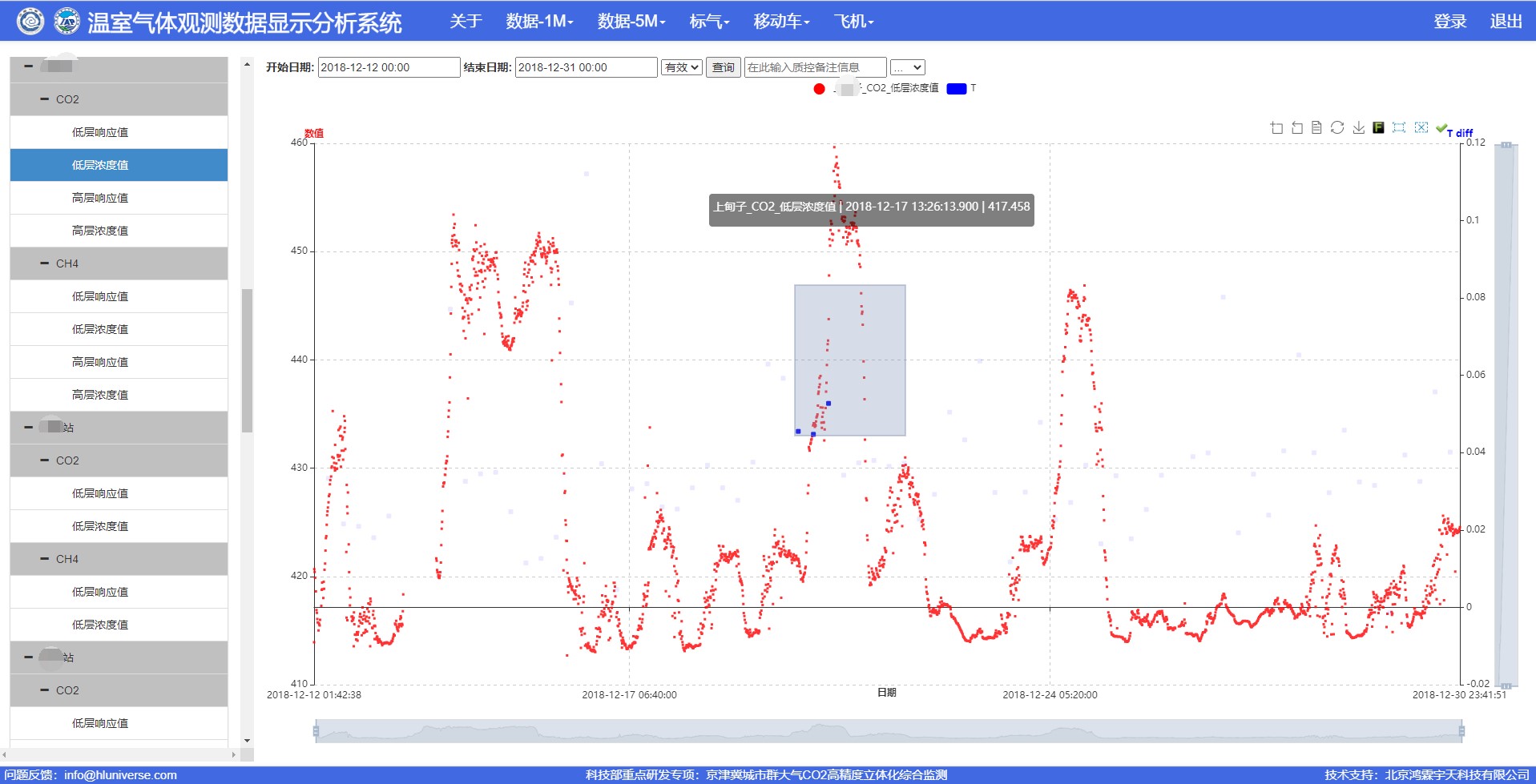Open the 移动车 menu

pos(781,22)
